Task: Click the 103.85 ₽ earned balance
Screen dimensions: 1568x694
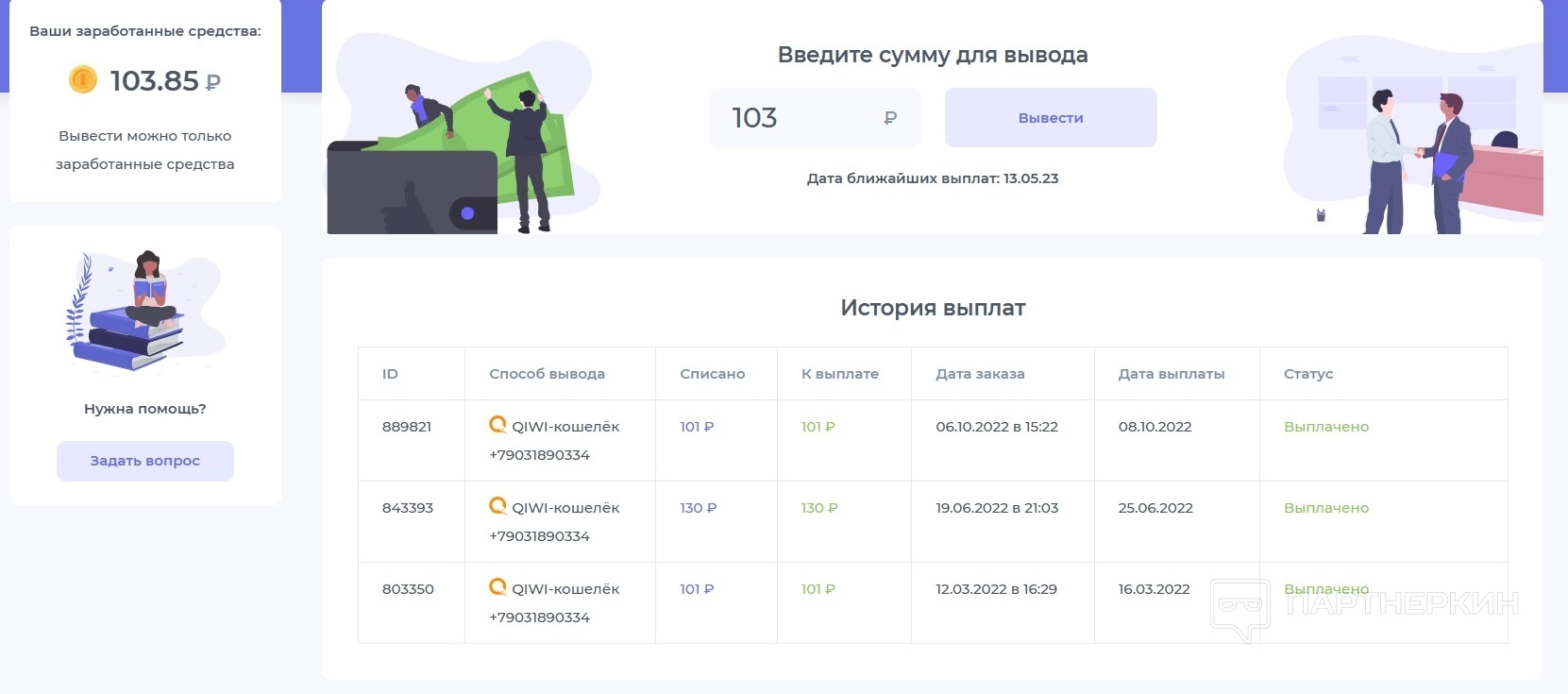Action: (x=165, y=81)
